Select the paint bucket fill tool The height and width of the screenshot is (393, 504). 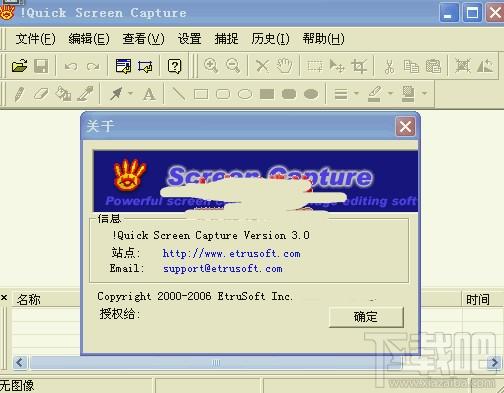(63, 94)
